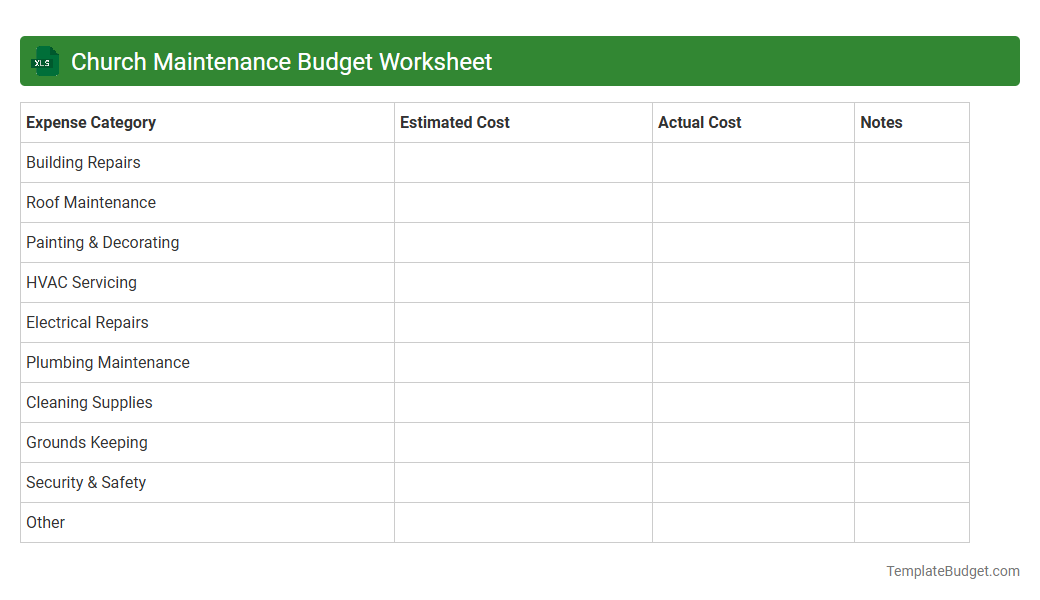Click the Notes cell for Roof Maintenance
This screenshot has height=600, width=1040.
coord(911,202)
